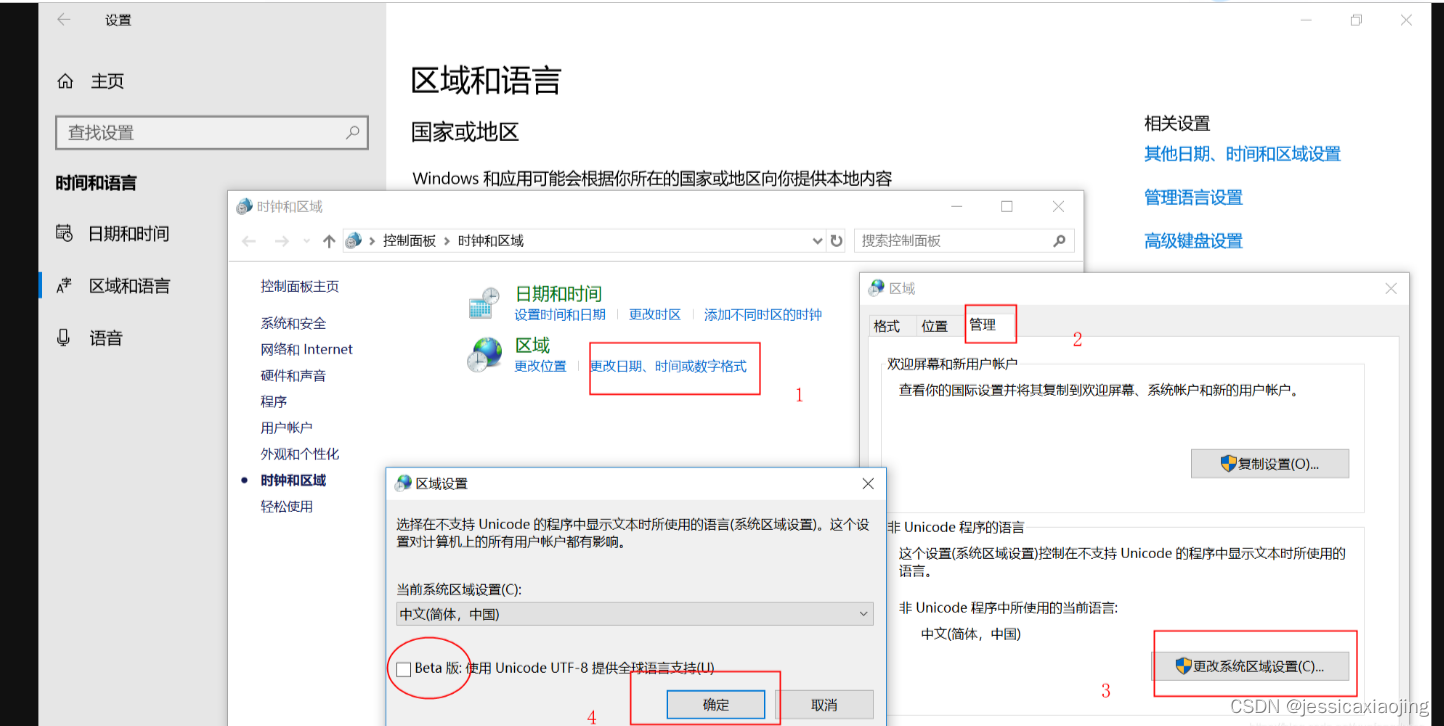This screenshot has width=1444, height=726.
Task: Go to 控制面板主页
Action: click(x=300, y=287)
